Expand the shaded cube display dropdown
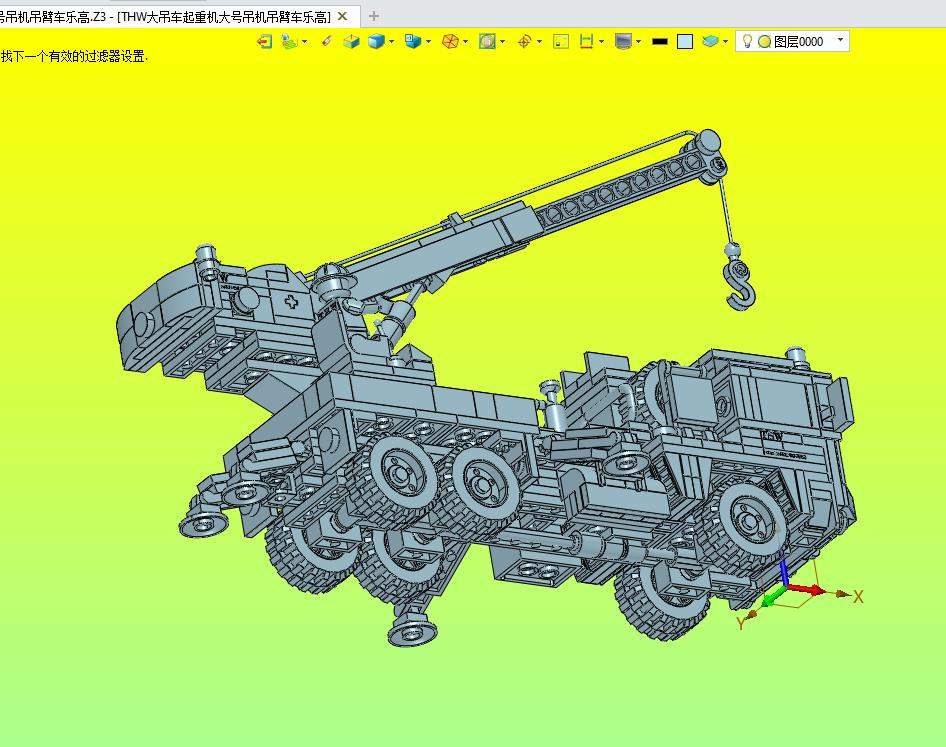The height and width of the screenshot is (747, 946). pyautogui.click(x=391, y=42)
